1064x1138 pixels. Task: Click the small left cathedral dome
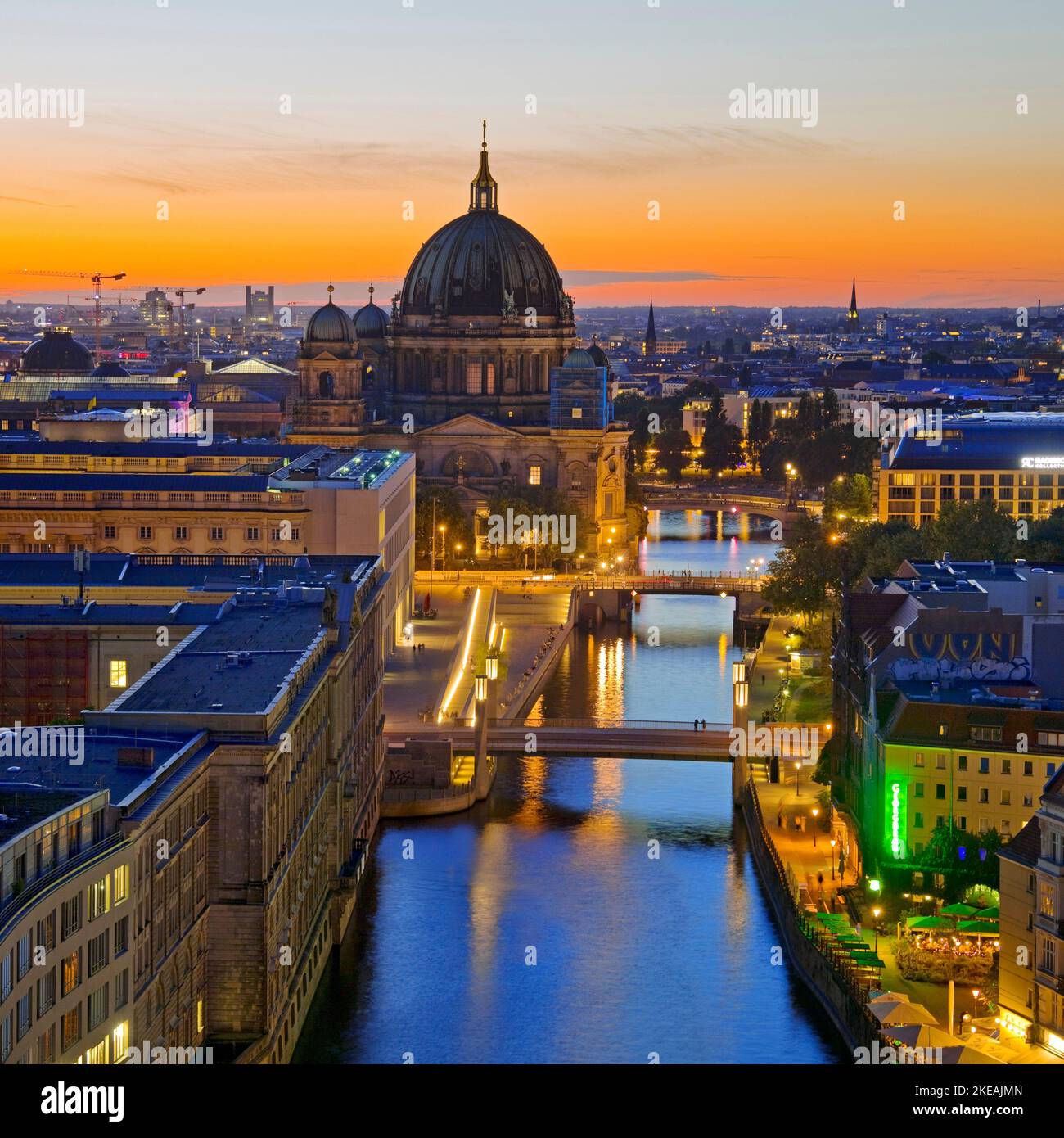331,323
